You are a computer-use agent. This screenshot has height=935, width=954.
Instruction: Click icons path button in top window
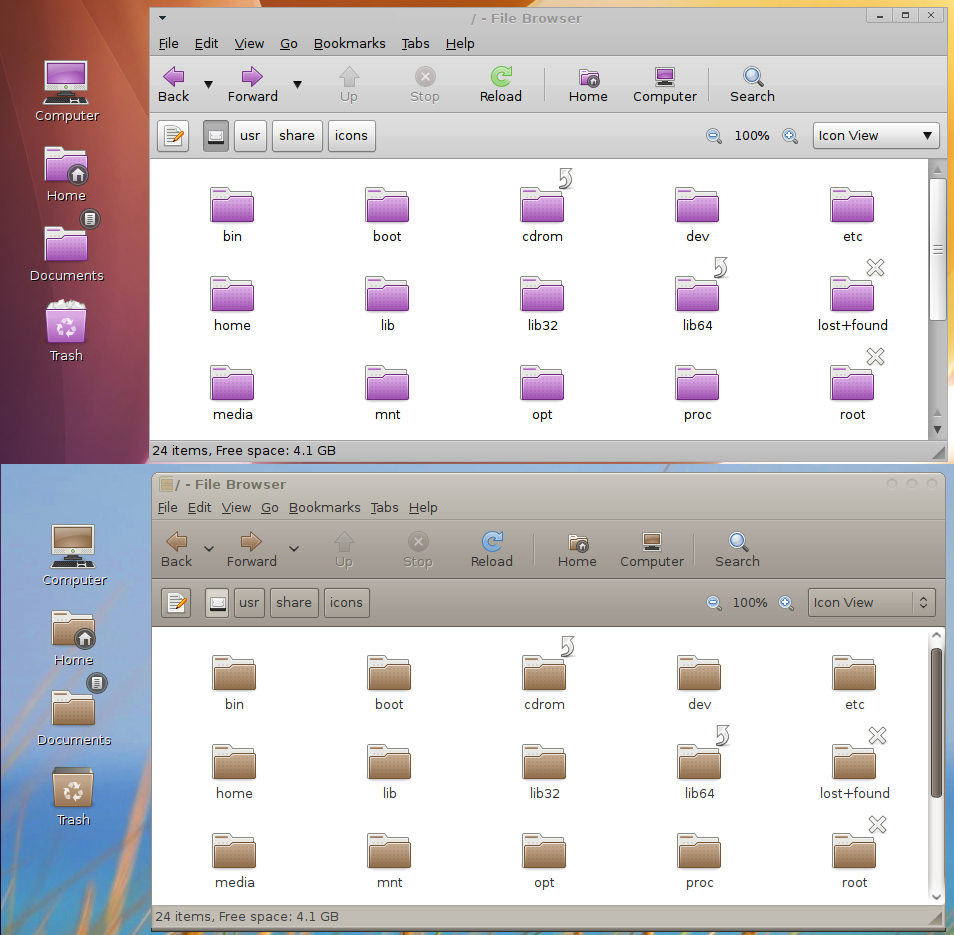351,136
